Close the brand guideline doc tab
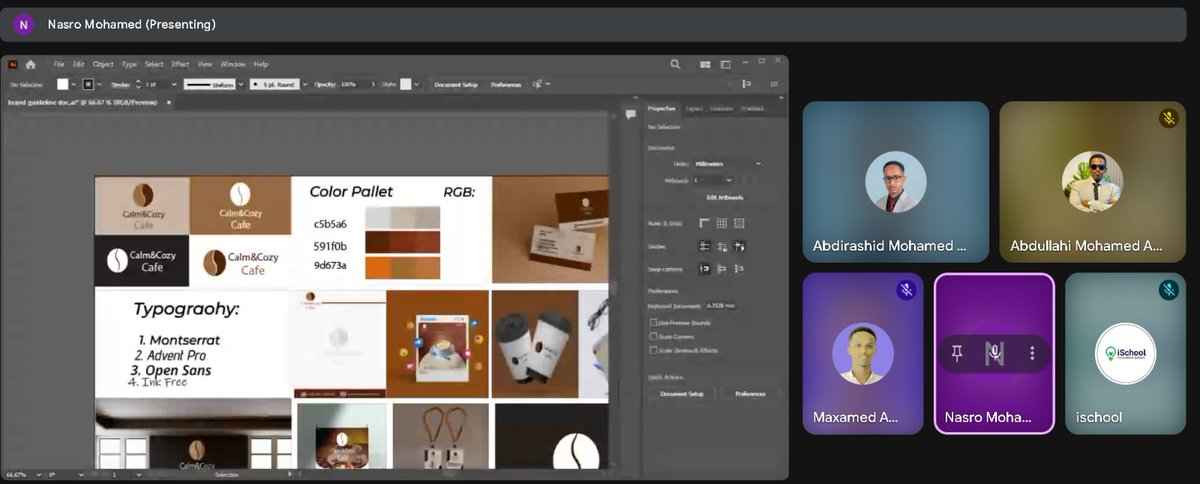Image resolution: width=1200 pixels, height=484 pixels. (x=168, y=102)
